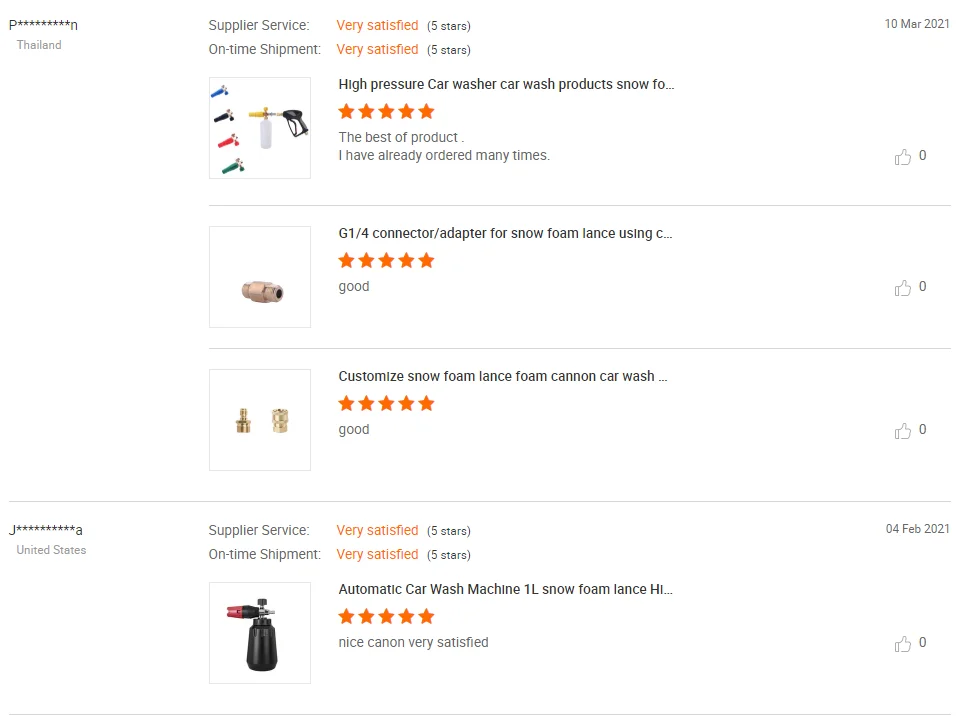Open the black foam lance bottle thumbnail
Image resolution: width=967 pixels, height=718 pixels.
pyautogui.click(x=260, y=633)
